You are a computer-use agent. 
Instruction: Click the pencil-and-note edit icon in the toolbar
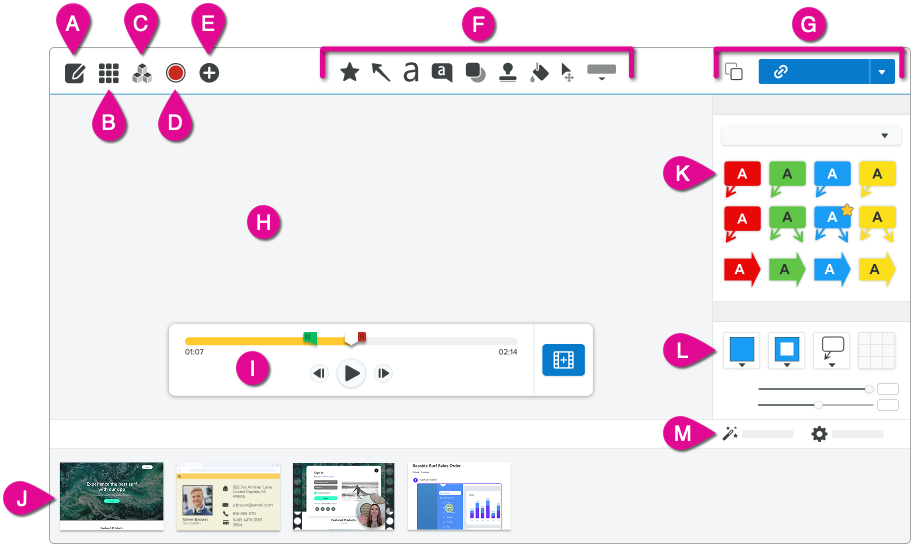pyautogui.click(x=75, y=73)
